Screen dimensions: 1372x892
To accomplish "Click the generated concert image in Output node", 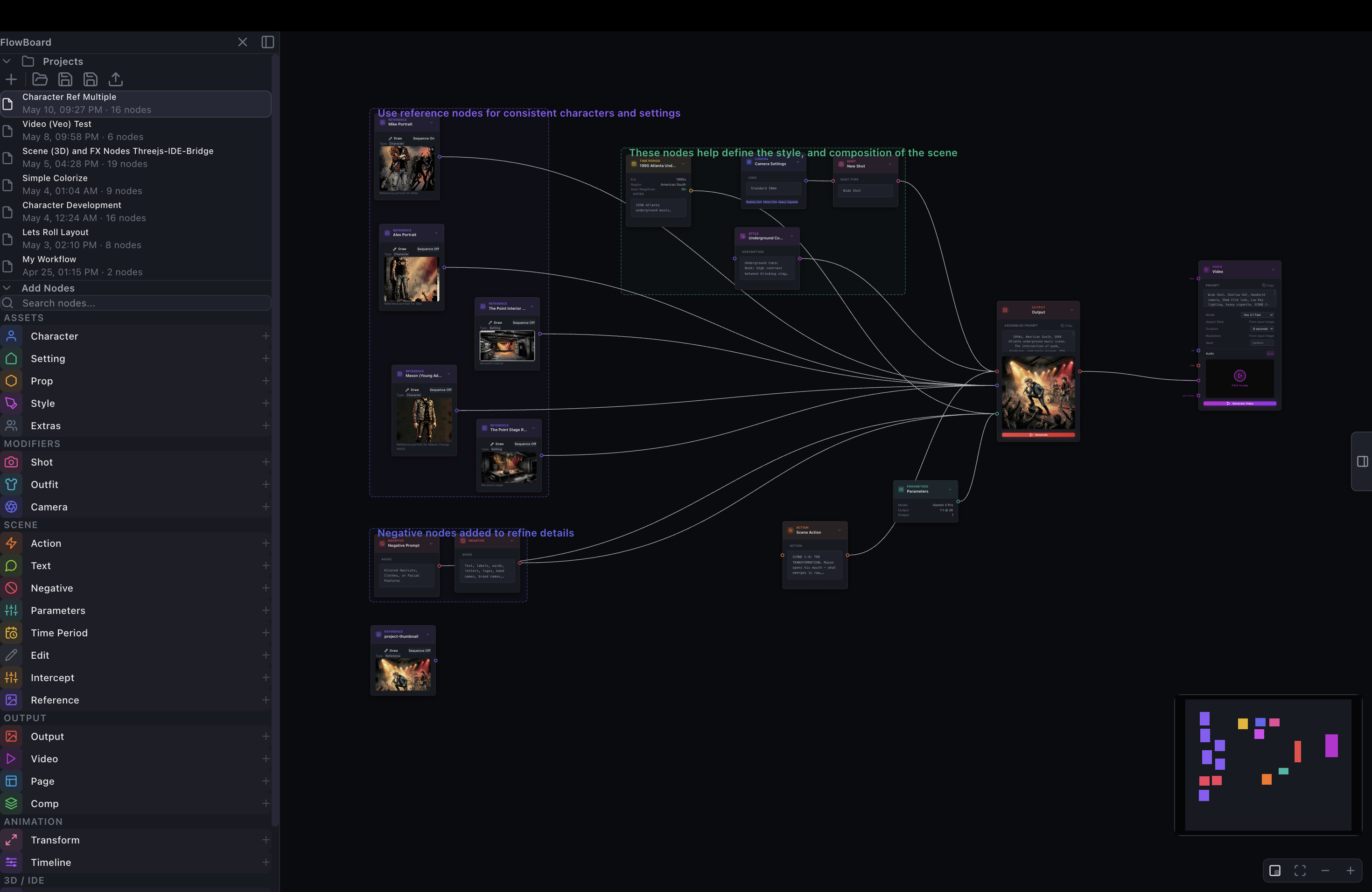I will coord(1038,393).
